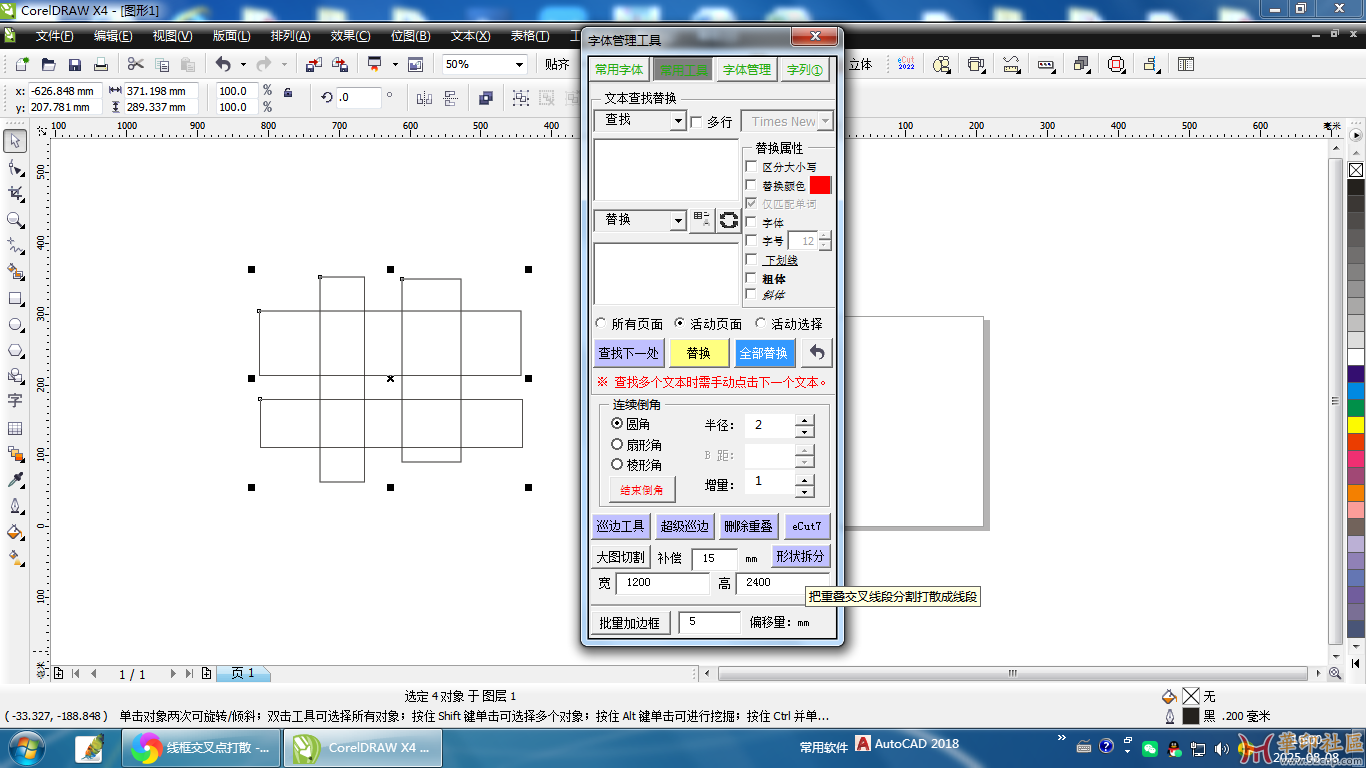
Task: Click the red replace color swatch
Action: pos(820,185)
